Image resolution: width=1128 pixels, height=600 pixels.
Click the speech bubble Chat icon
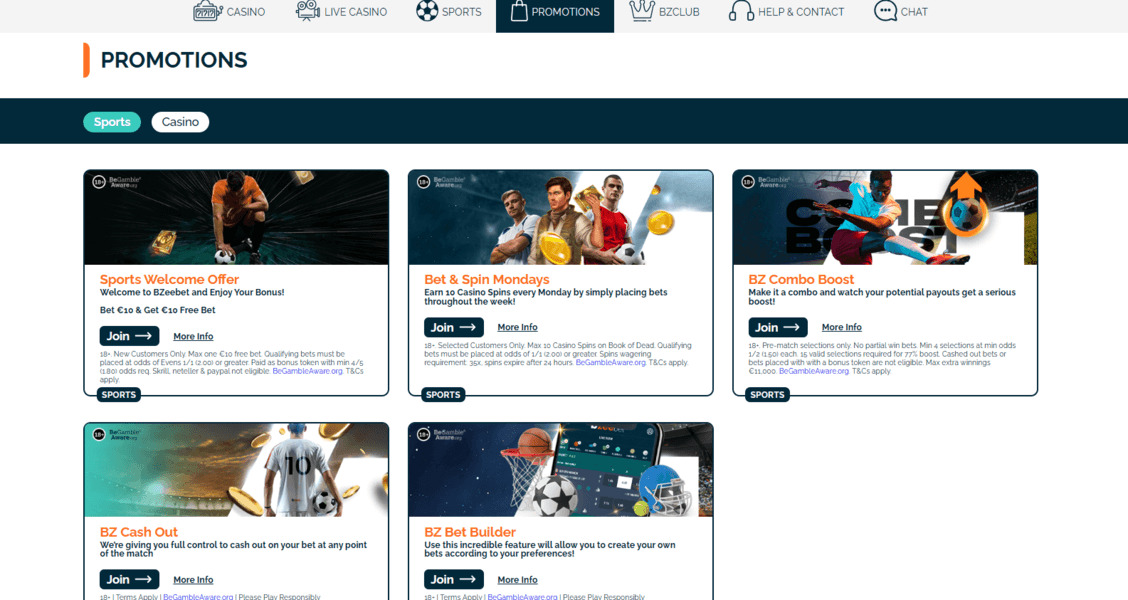point(885,11)
